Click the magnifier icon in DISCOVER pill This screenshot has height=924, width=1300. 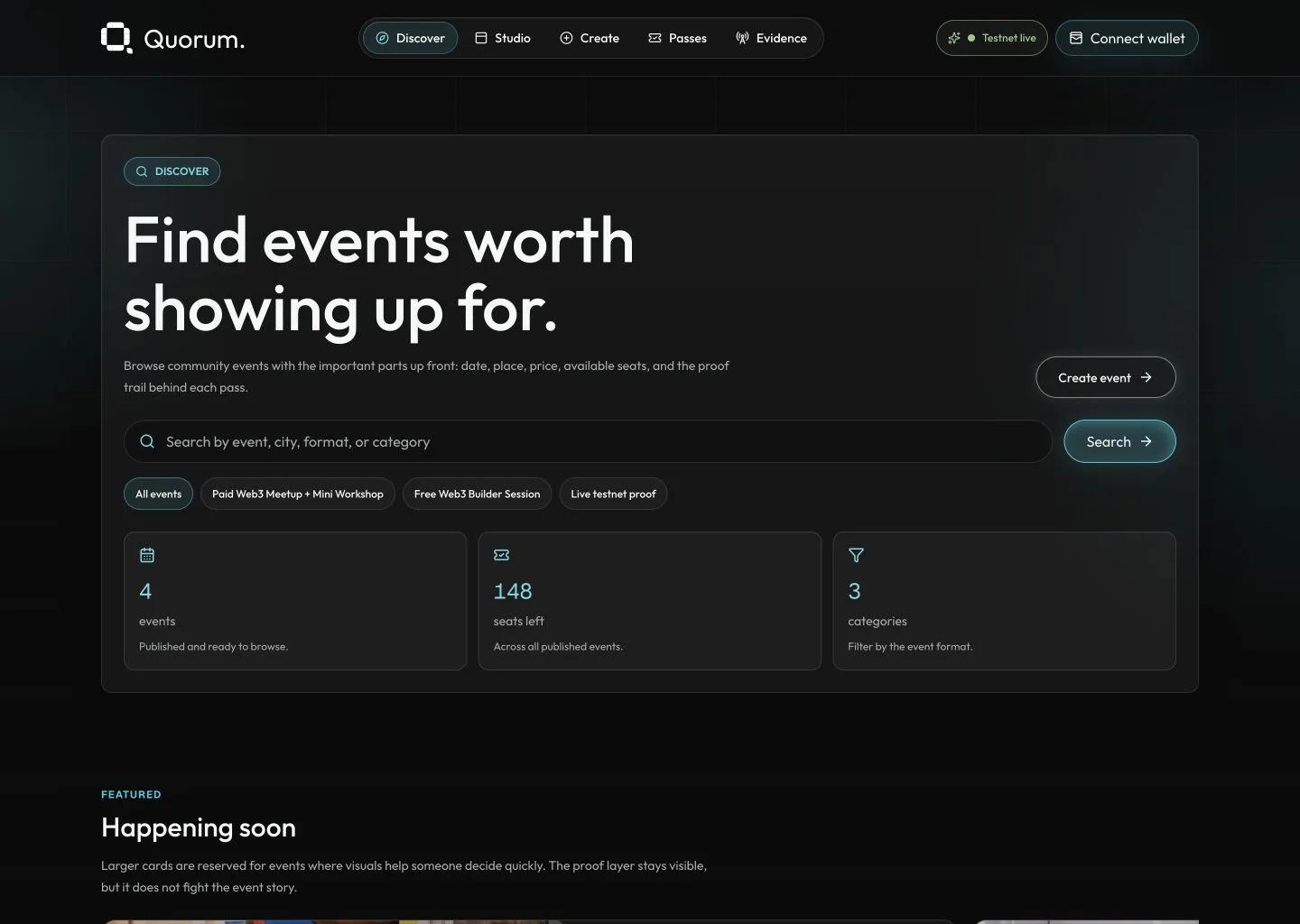(x=142, y=171)
